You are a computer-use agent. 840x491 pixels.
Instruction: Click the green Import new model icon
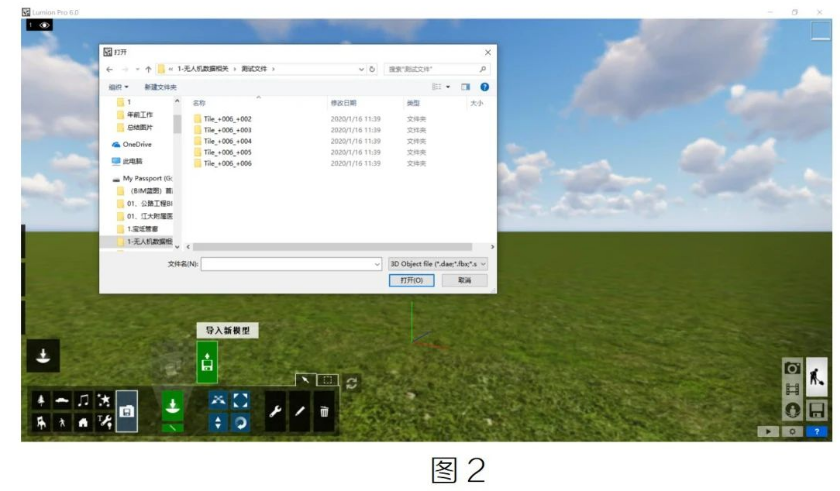pyautogui.click(x=207, y=362)
